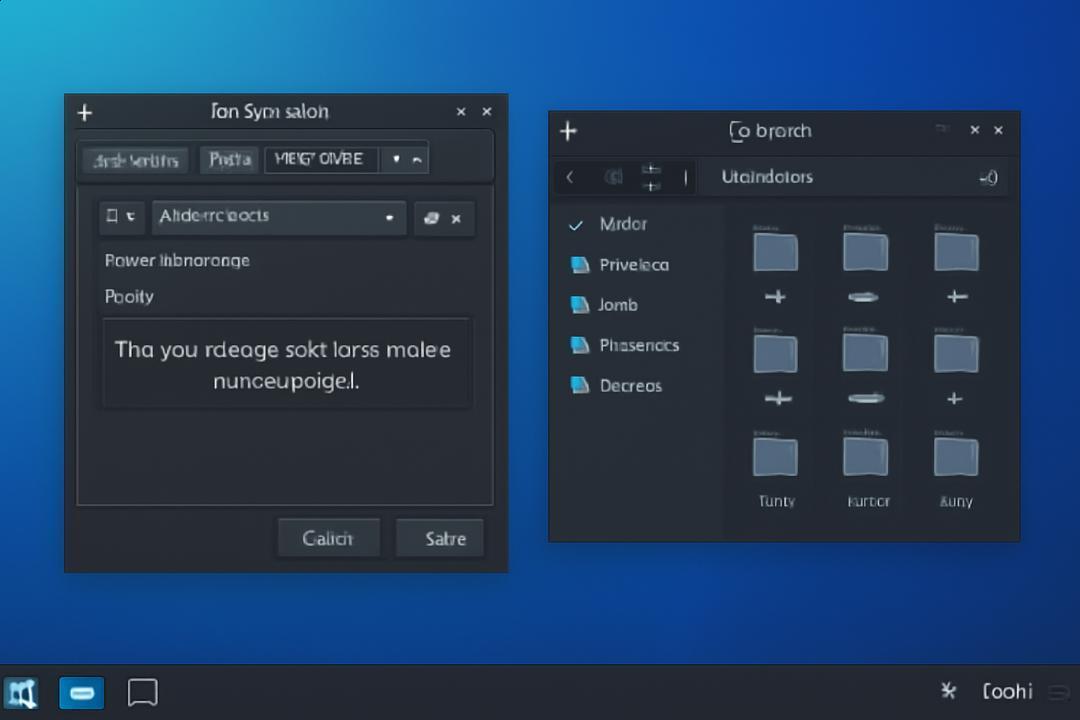Click the plus icon in left window title bar

[85, 112]
